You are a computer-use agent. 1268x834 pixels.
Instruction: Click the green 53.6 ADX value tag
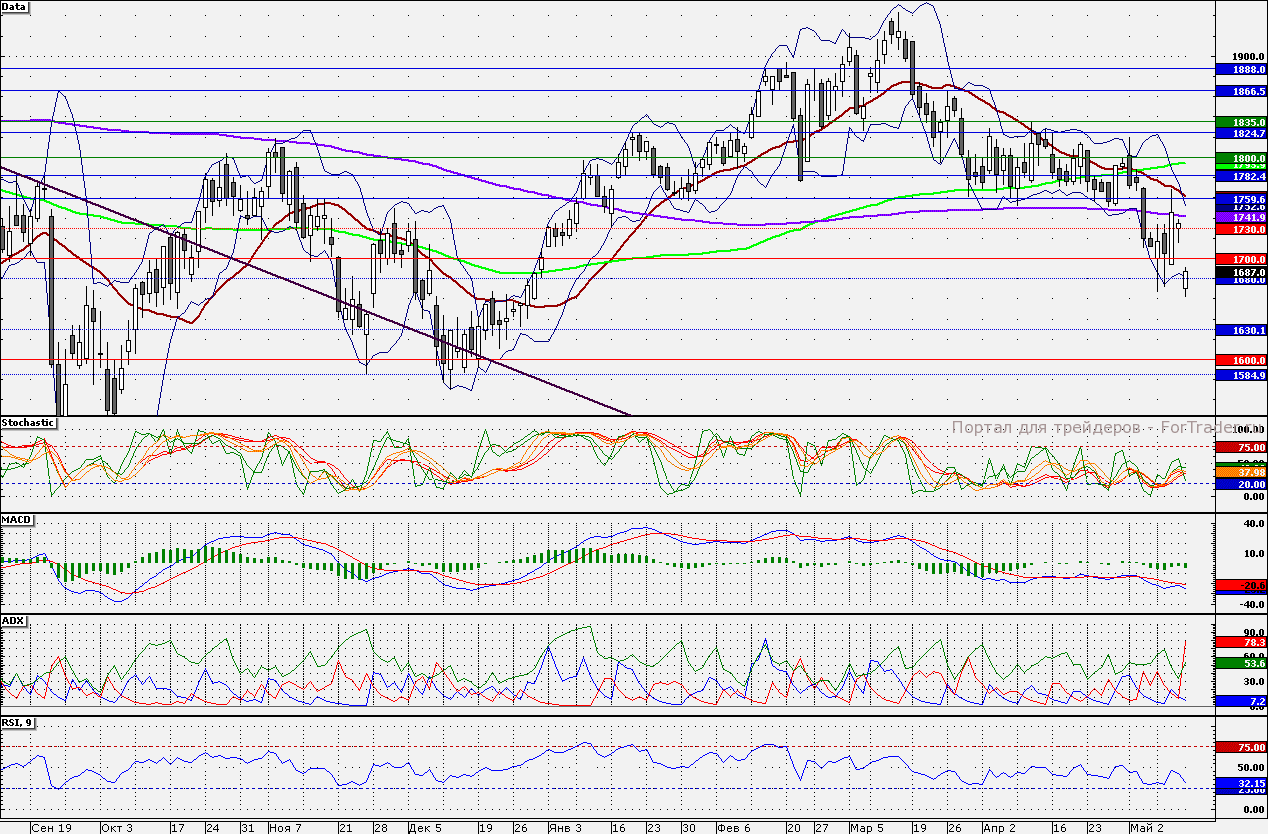point(1241,663)
